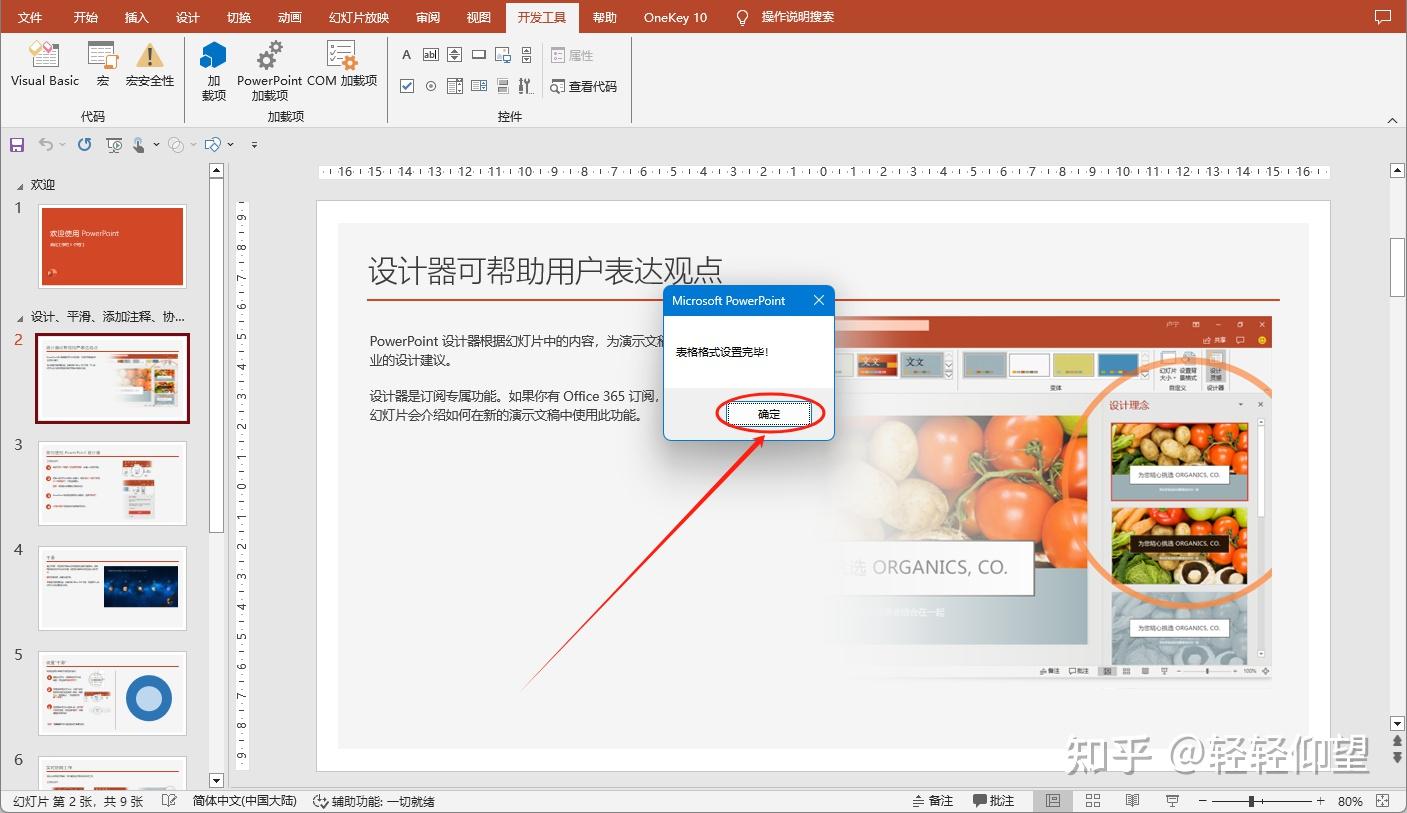Open COM 加载项 dialog
The width and height of the screenshot is (1407, 813).
(342, 65)
